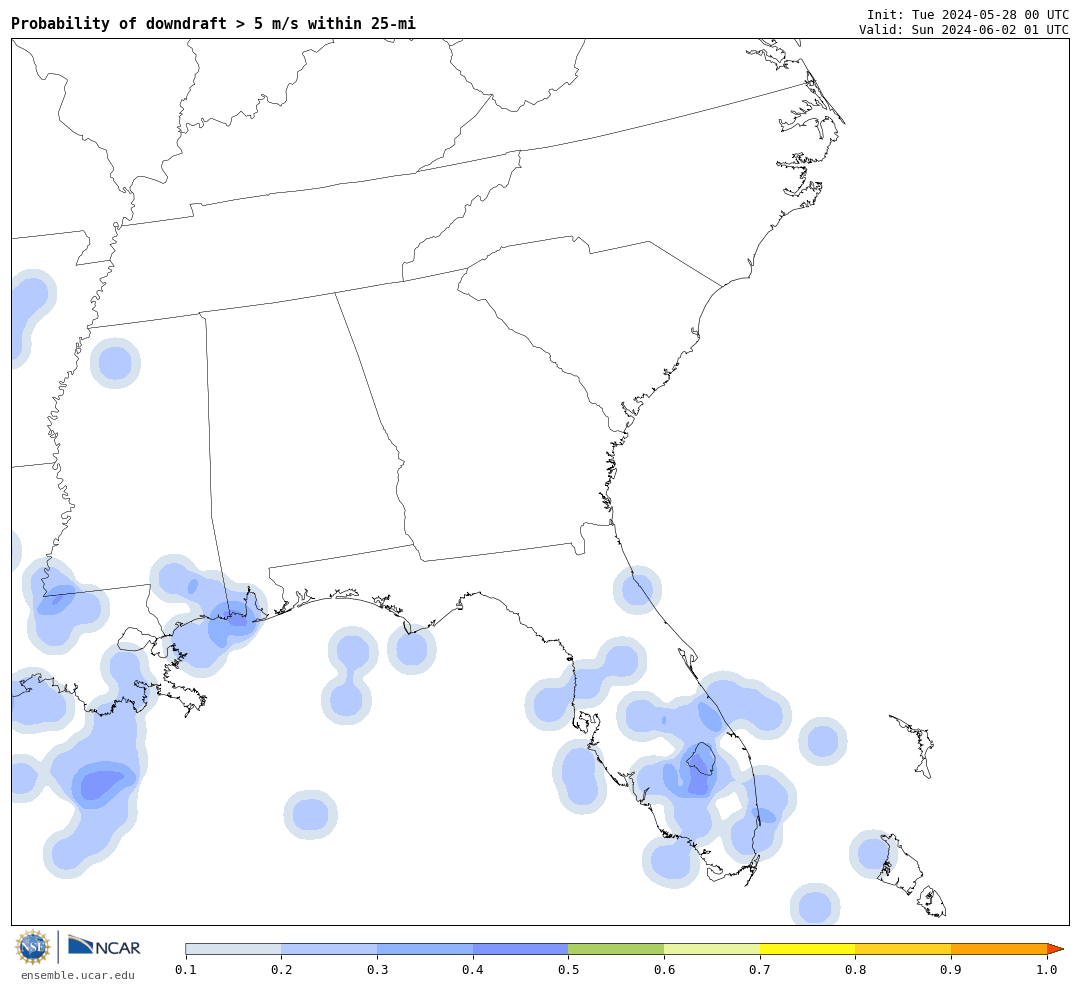Click the NCAR logo
Image resolution: width=1080 pixels, height=988 pixels.
[x=104, y=947]
